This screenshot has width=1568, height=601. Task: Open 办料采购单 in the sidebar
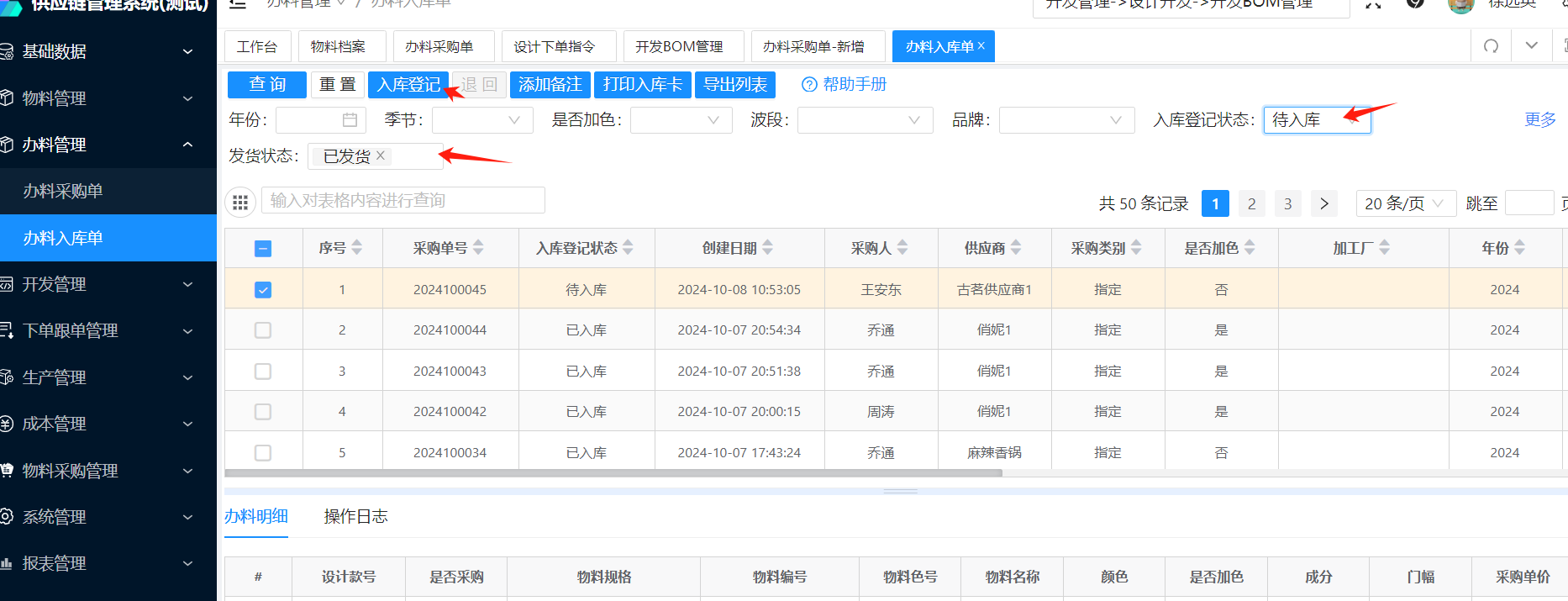(x=63, y=192)
